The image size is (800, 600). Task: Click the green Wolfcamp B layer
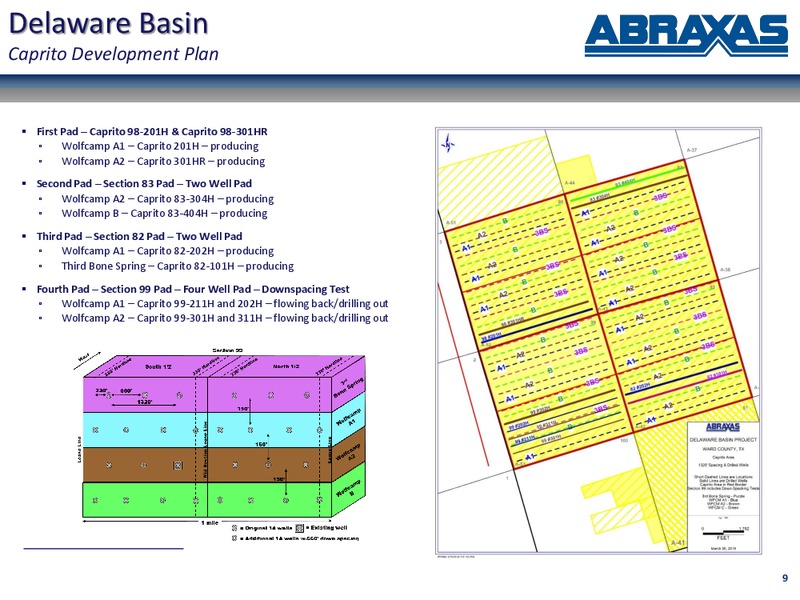click(207, 499)
